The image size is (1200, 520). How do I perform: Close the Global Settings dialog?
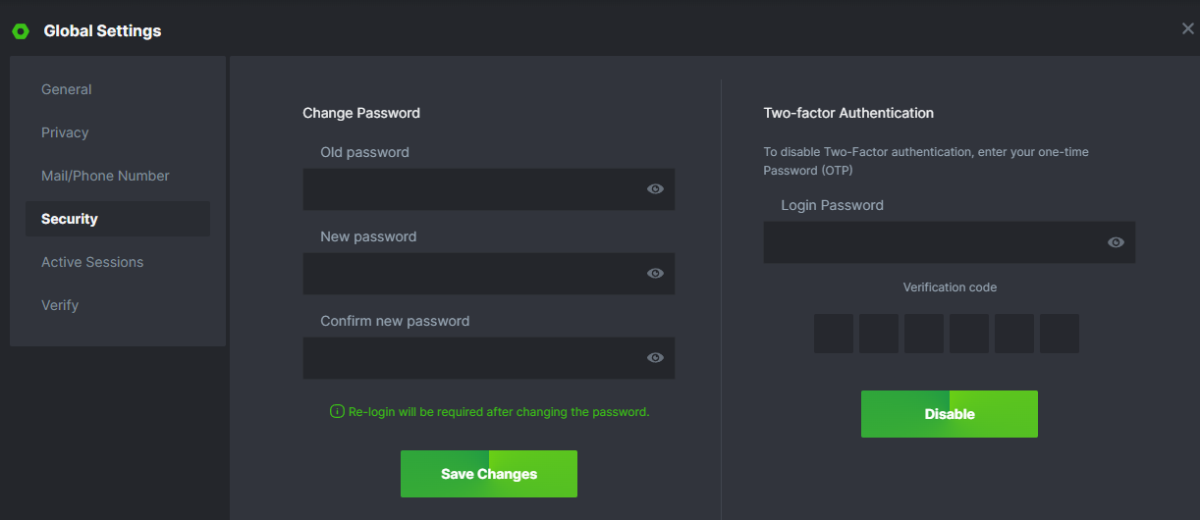pos(1187,29)
